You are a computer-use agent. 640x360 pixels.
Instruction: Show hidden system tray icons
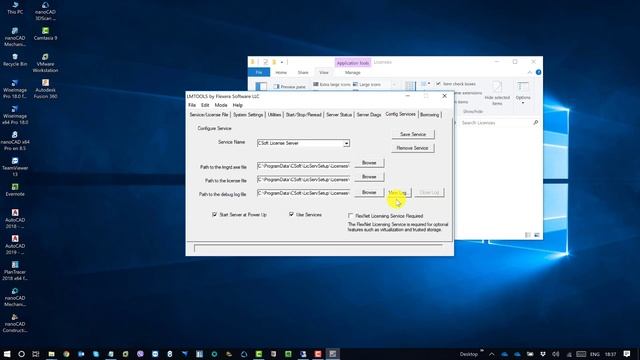tap(491, 354)
